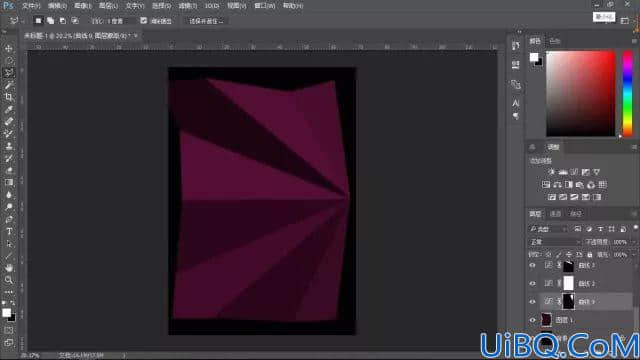This screenshot has height=360, width=640.
Task: Switch to the 通道 (Channels) tab
Action: [x=556, y=213]
